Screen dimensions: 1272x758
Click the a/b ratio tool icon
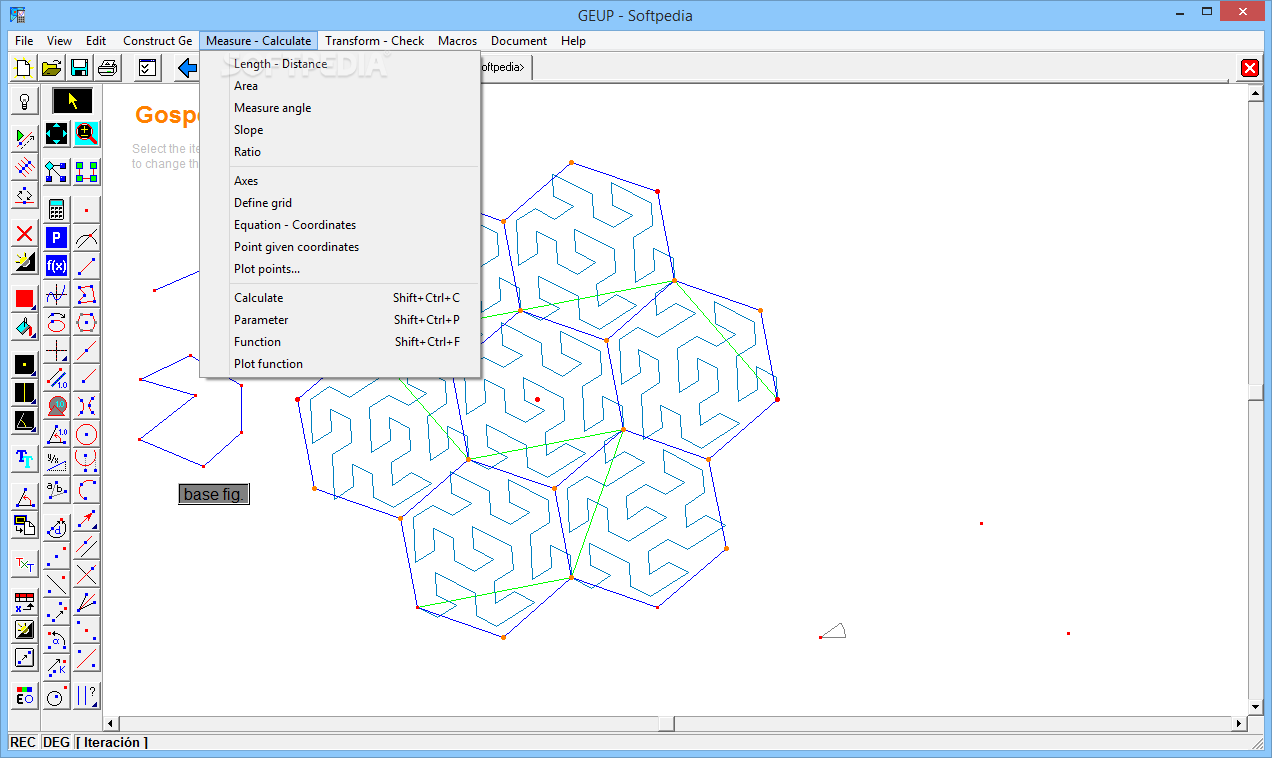56,490
